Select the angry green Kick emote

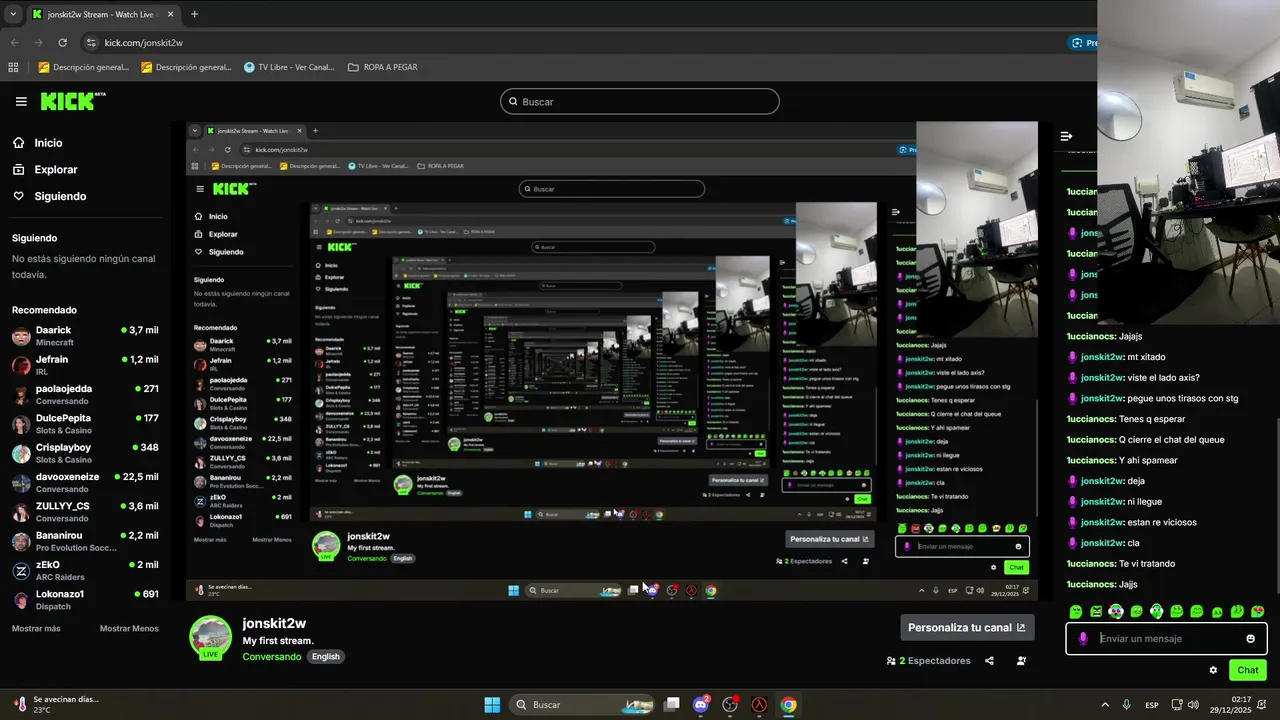click(x=1096, y=612)
